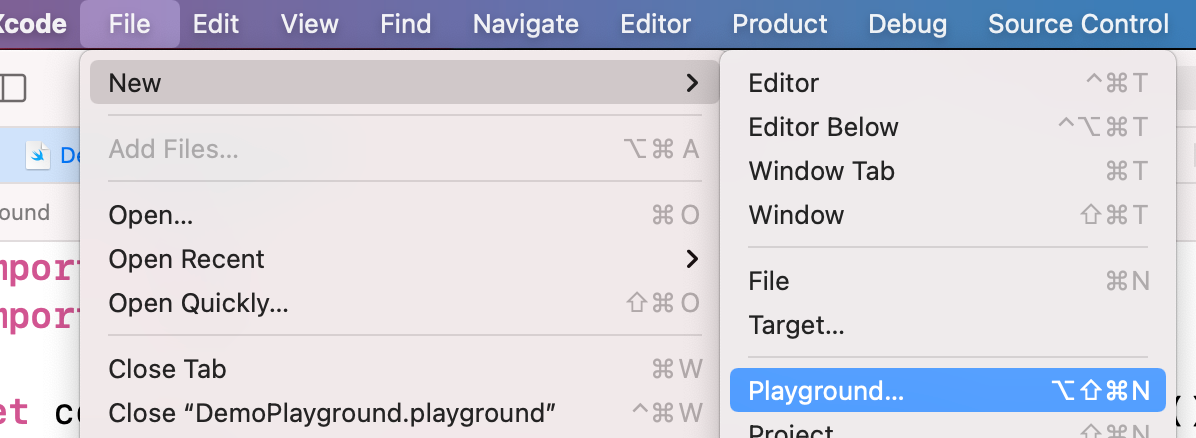Viewport: 1196px width, 438px height.
Task: Close "DemoPlayground.playground" via File menu
Action: 404,414
